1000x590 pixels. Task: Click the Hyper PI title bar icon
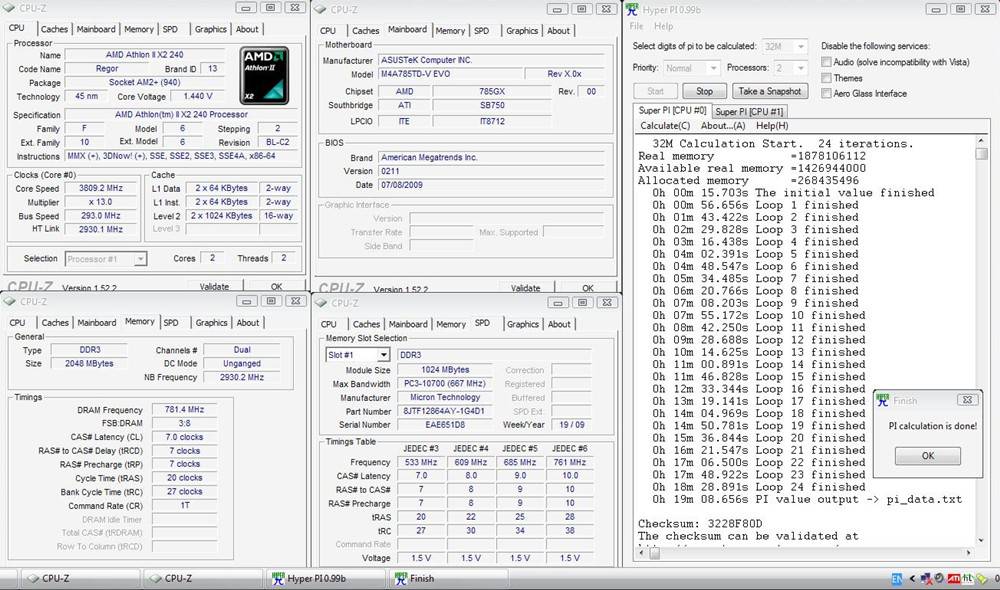(632, 9)
